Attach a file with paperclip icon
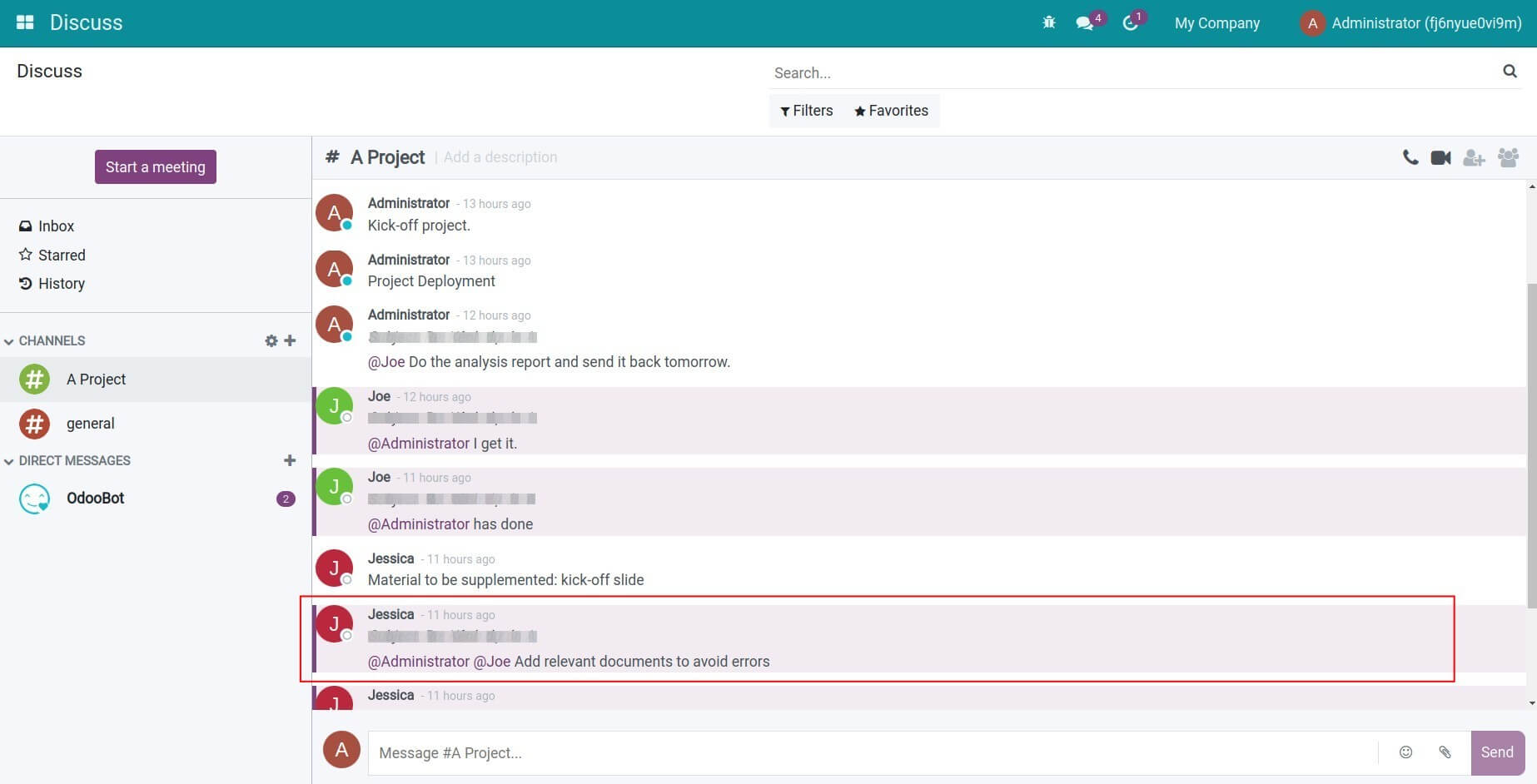 point(1445,752)
